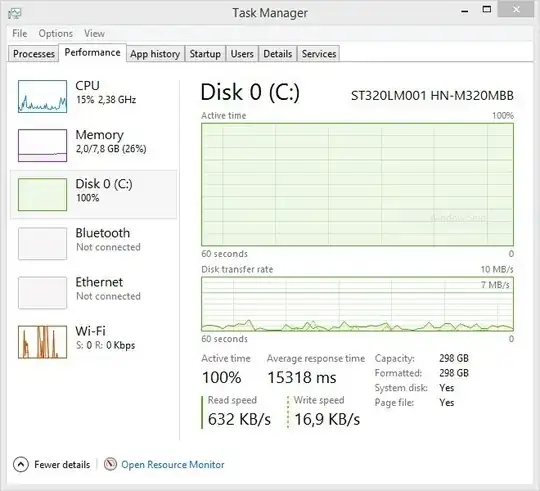Click the Active time graph

point(357,184)
